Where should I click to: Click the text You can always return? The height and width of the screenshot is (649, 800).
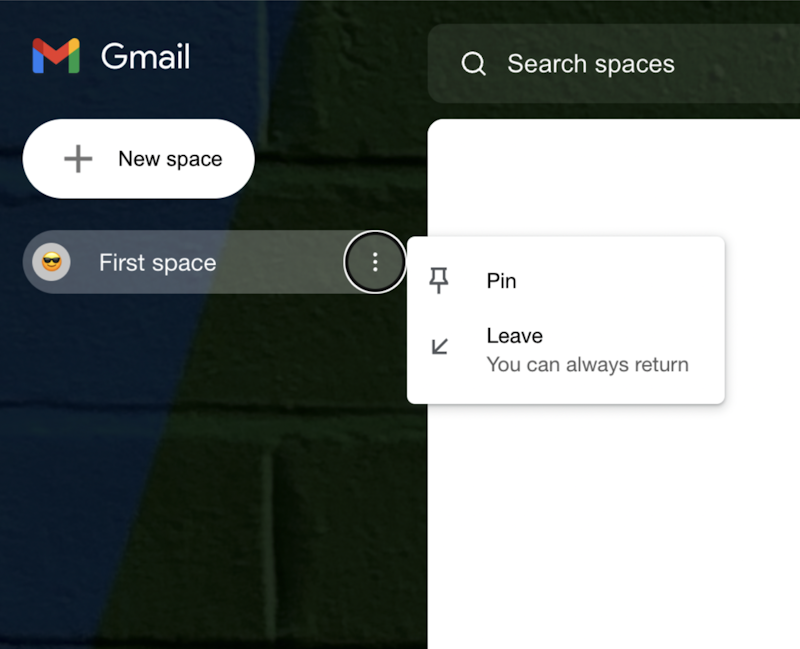pyautogui.click(x=587, y=364)
